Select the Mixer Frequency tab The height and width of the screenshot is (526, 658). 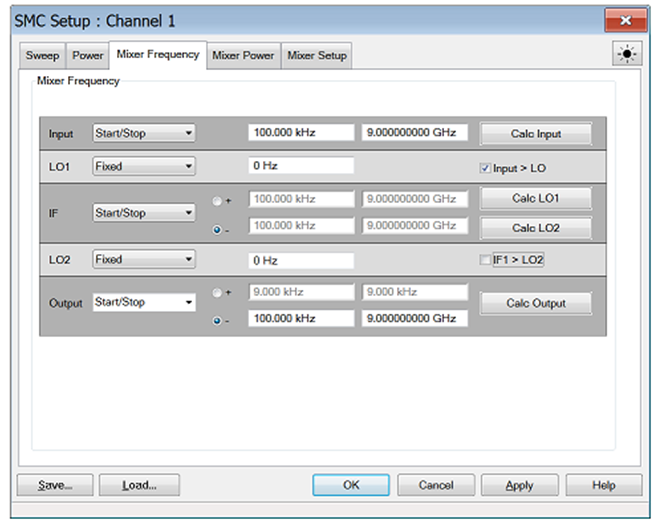[158, 55]
